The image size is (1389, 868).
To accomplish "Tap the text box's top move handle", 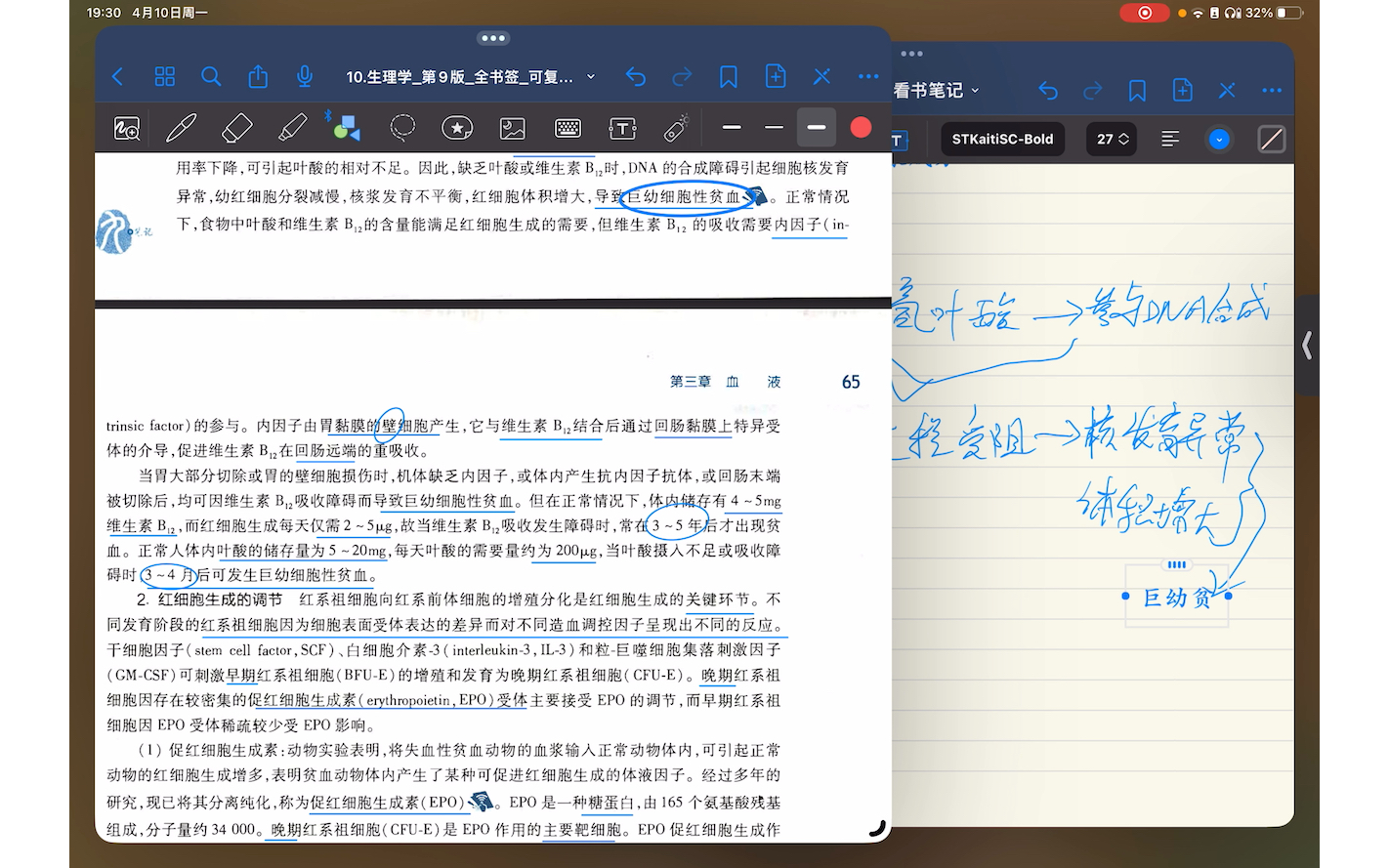I will (1177, 564).
